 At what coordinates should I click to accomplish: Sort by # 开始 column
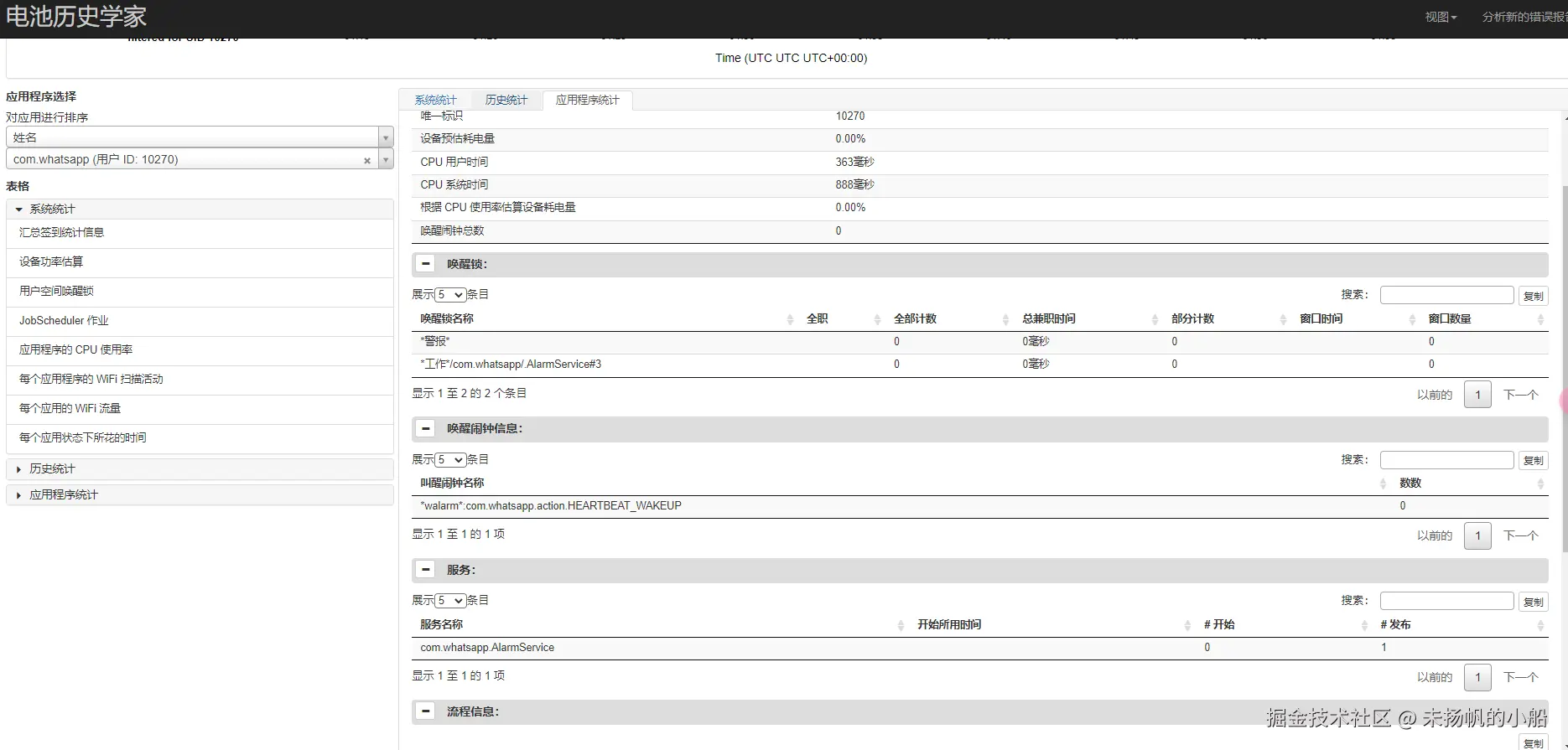[1285, 624]
